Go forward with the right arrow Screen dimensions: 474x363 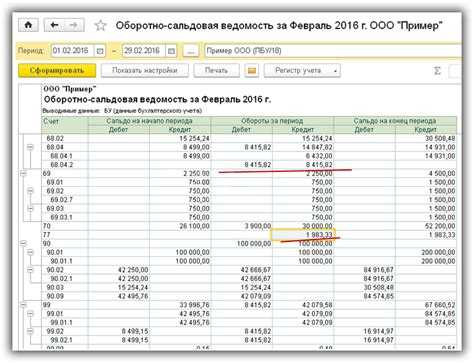click(74, 25)
